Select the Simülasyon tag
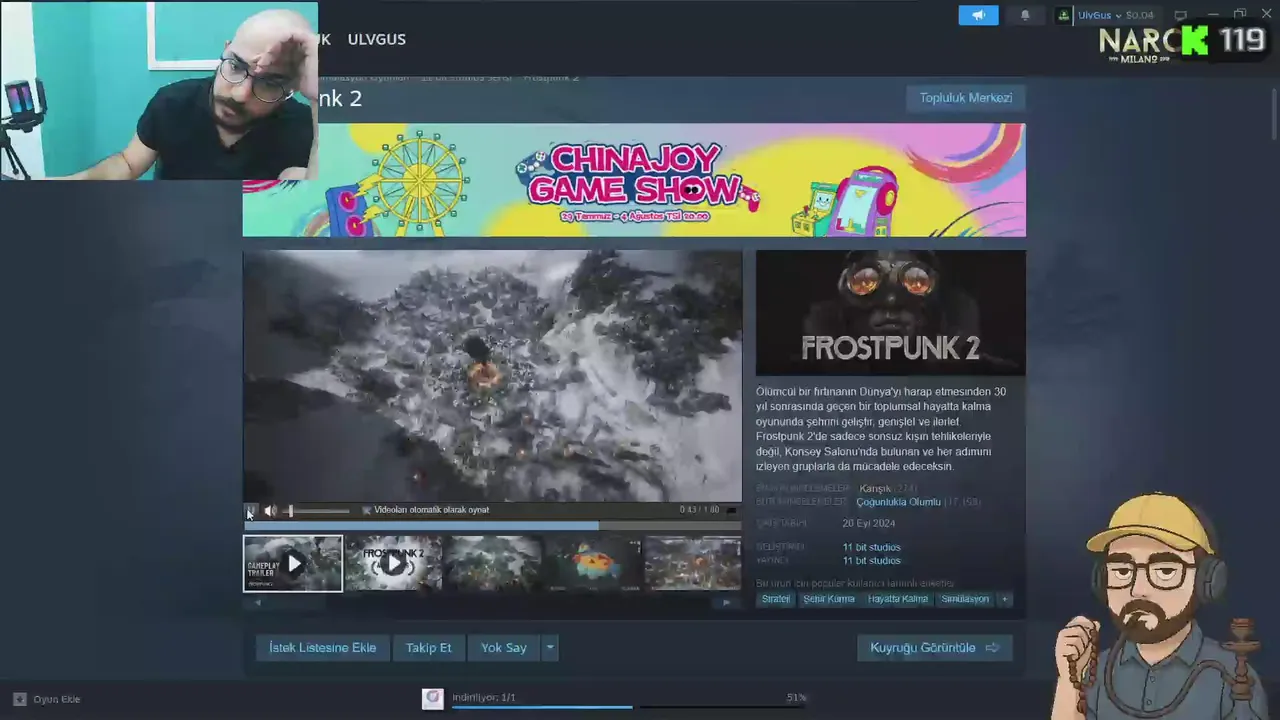The image size is (1280, 720). 965,599
